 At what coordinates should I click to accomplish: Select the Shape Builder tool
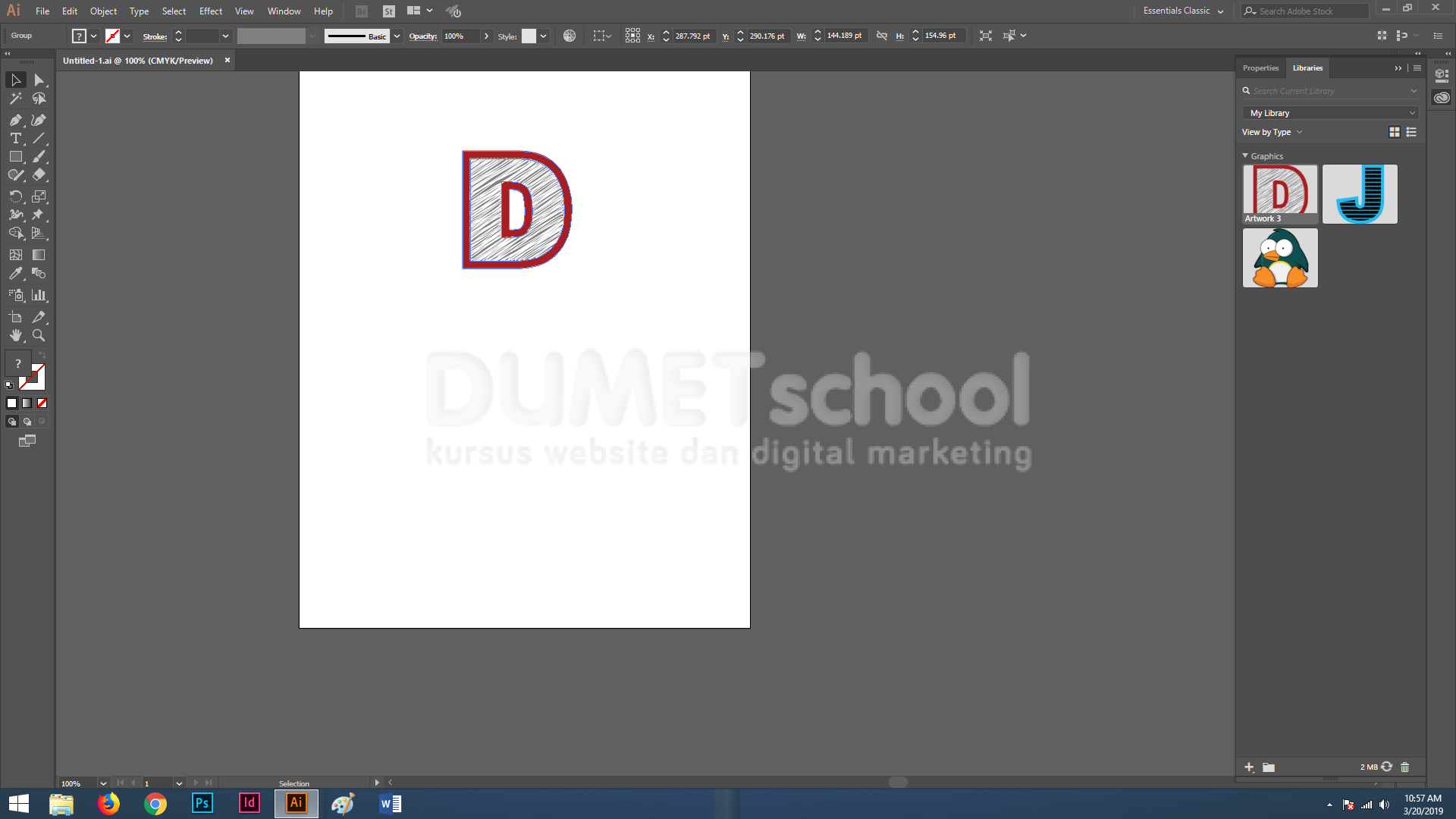(16, 233)
